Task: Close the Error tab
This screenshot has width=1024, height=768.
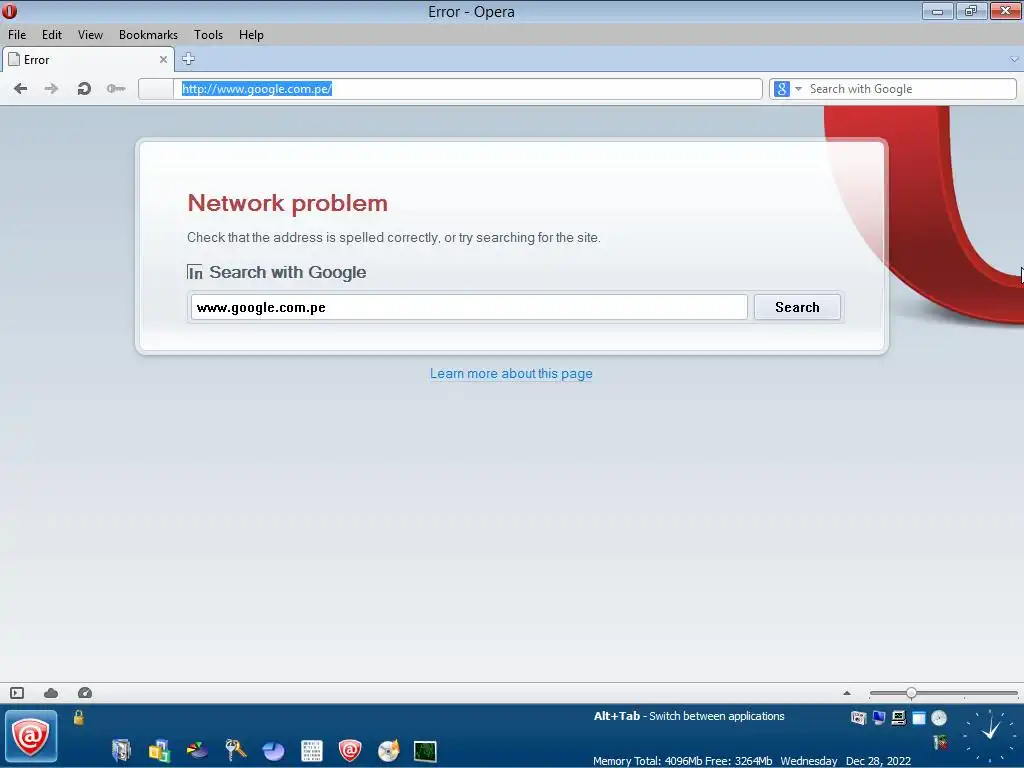Action: coord(163,59)
